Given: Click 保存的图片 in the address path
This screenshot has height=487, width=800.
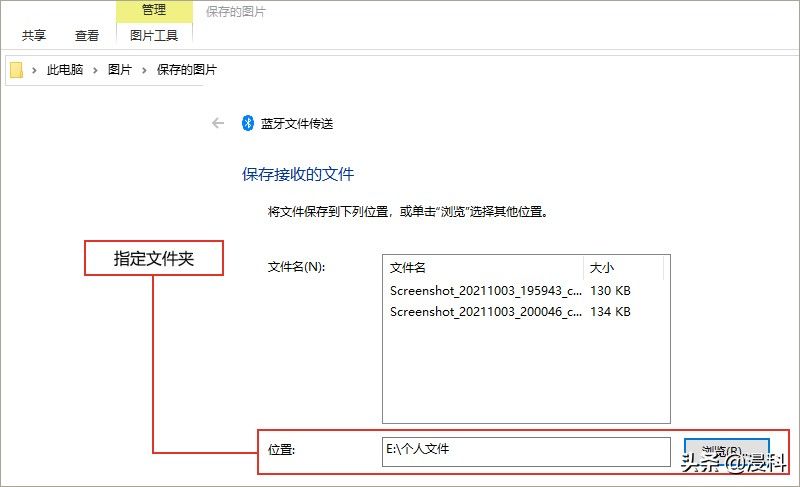Looking at the screenshot, I should point(186,70).
